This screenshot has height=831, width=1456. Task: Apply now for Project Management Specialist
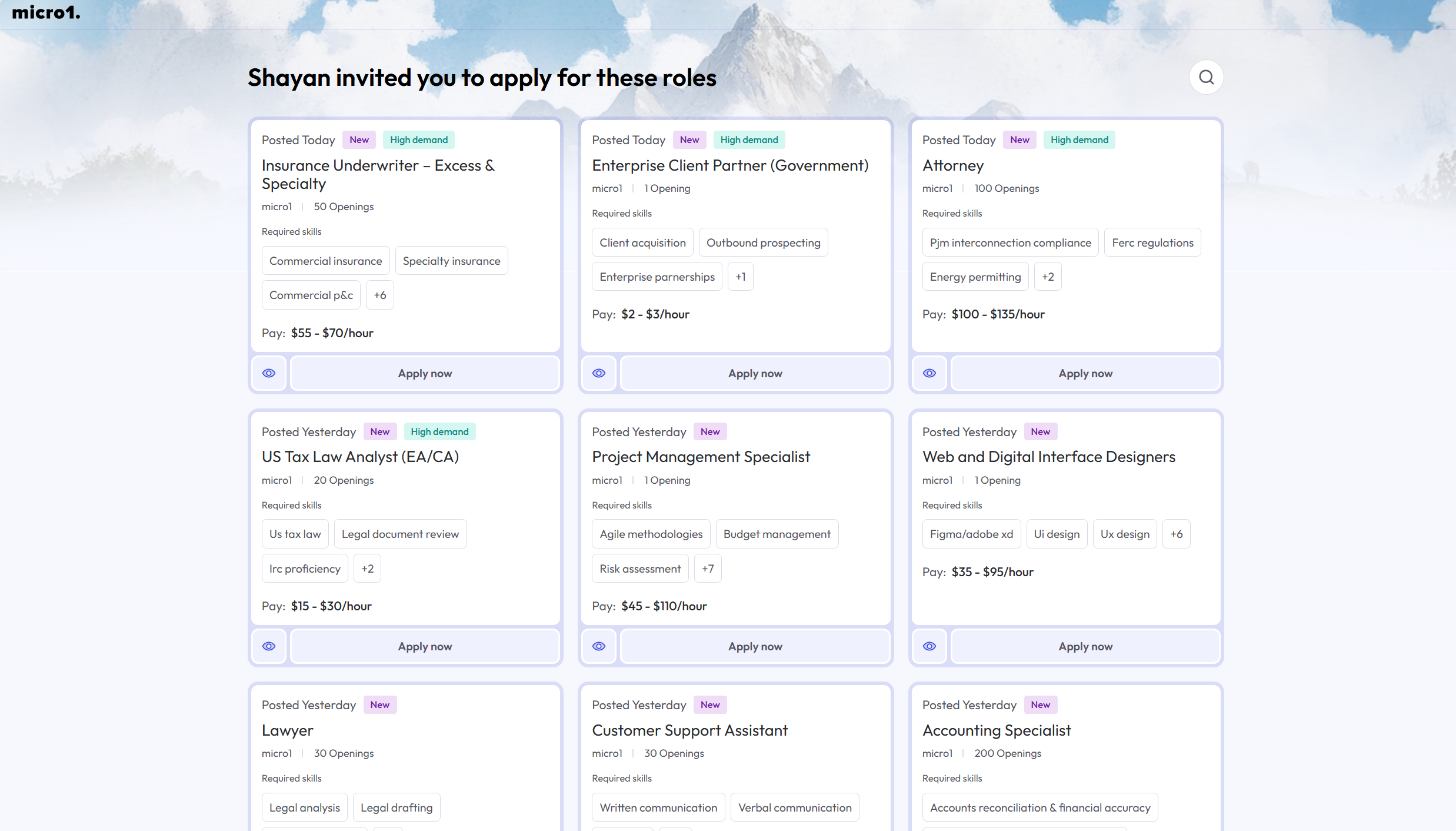(x=755, y=646)
